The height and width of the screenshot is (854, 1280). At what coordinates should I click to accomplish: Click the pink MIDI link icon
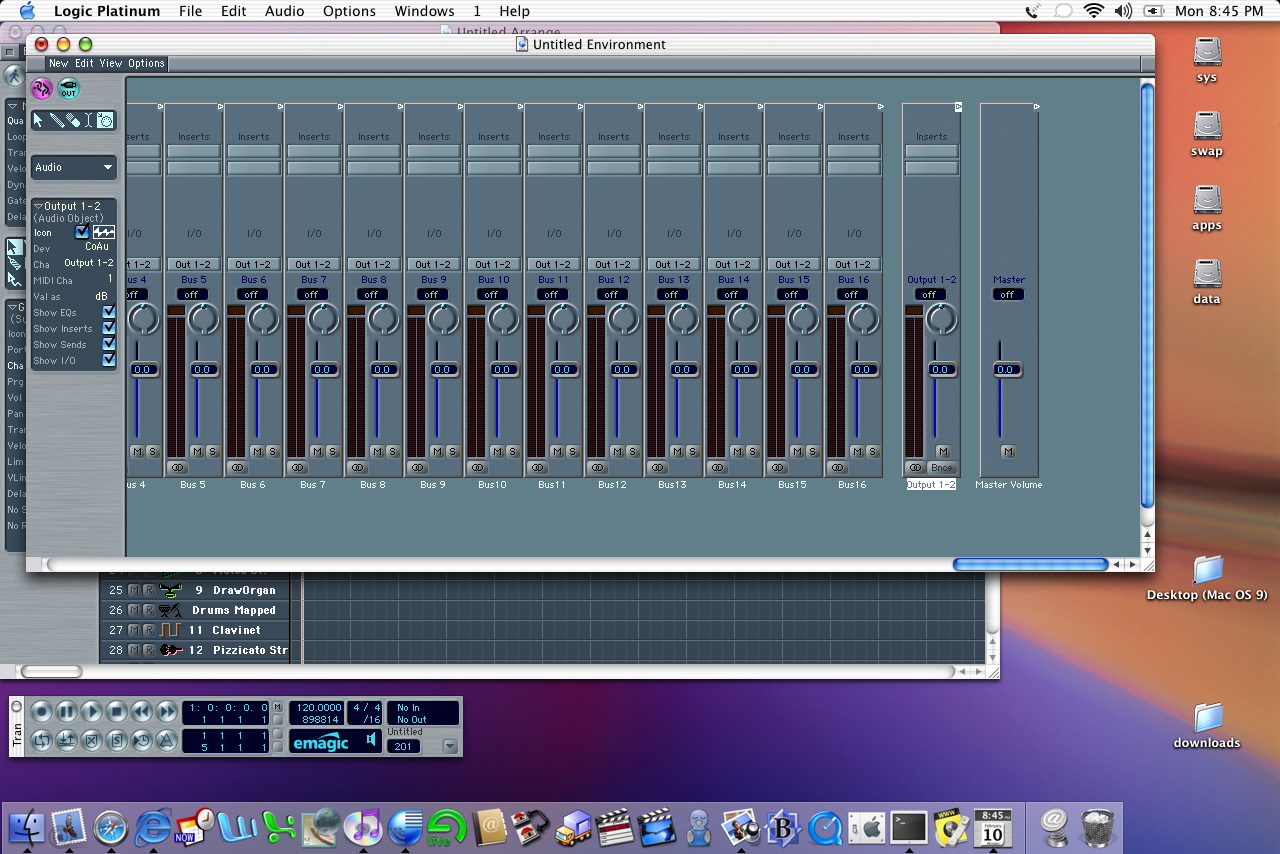coord(42,90)
